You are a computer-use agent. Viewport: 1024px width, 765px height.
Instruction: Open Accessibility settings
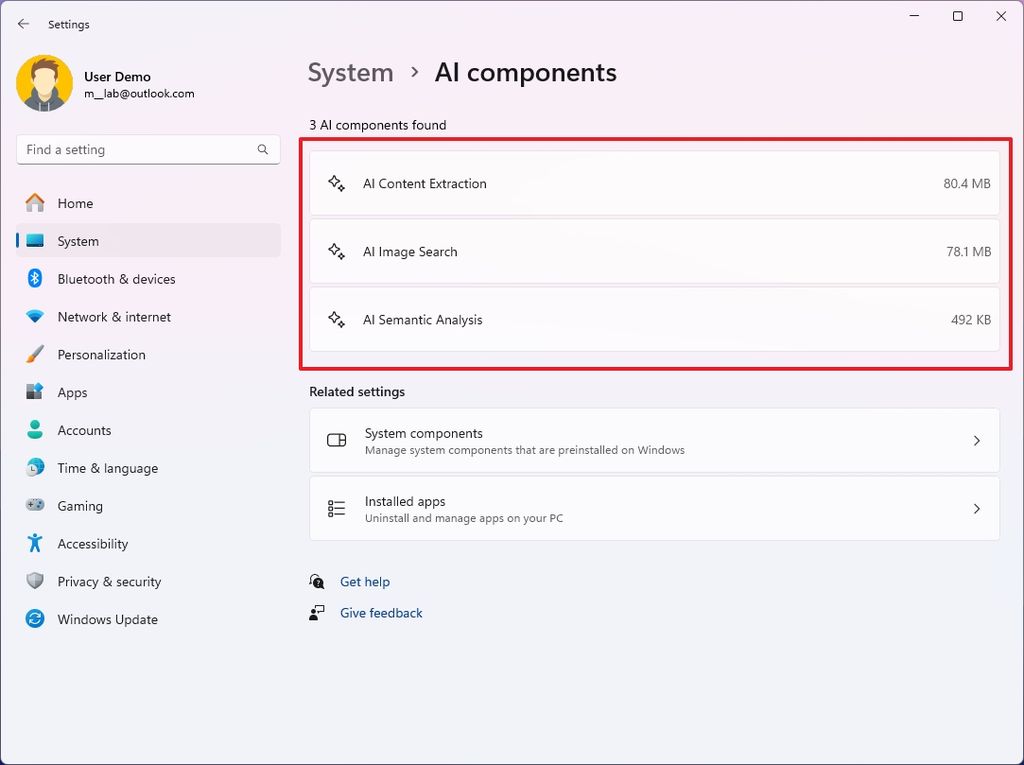(102, 543)
